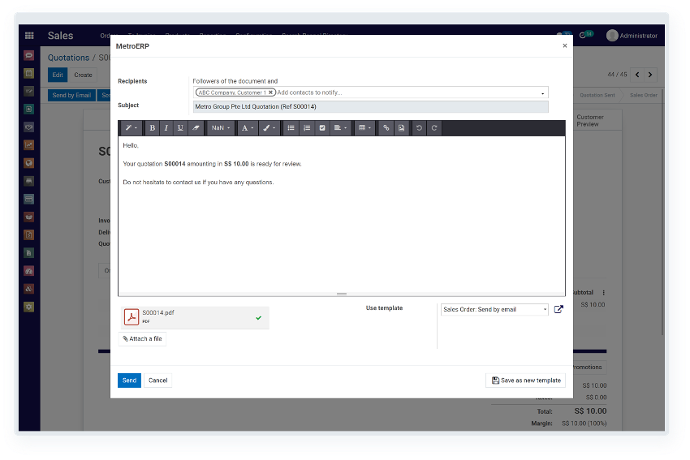Screen dimensions: 690x460
Task: Open Subtotal column options icon
Action: [x=604, y=293]
